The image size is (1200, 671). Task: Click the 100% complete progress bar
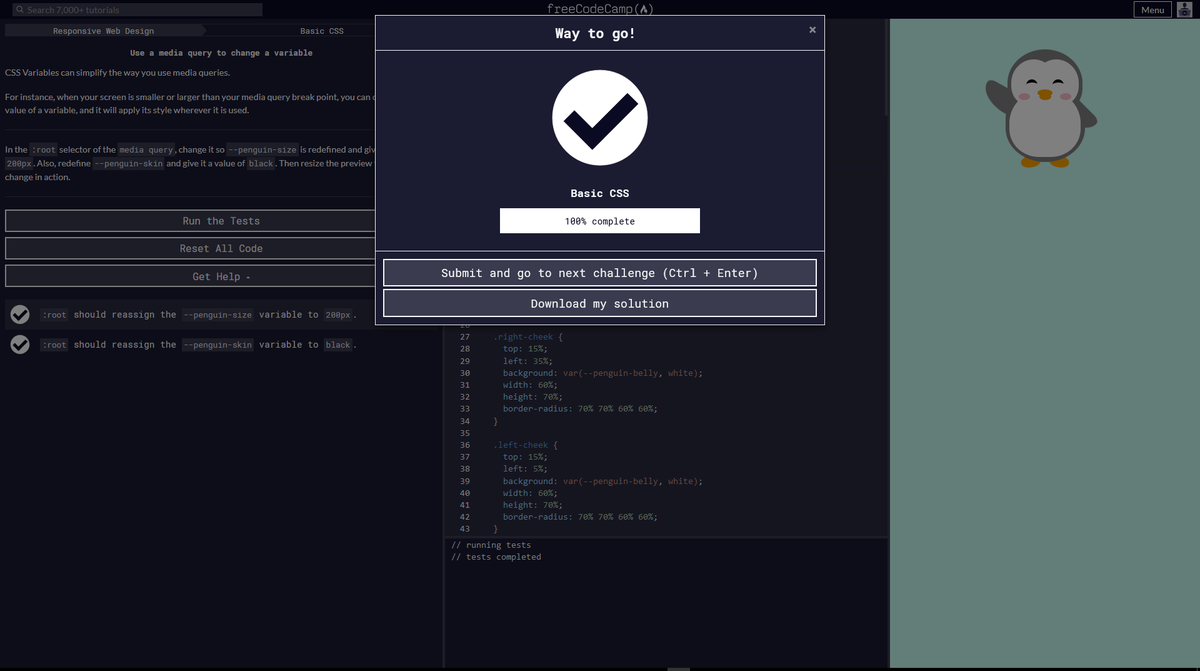tap(600, 221)
